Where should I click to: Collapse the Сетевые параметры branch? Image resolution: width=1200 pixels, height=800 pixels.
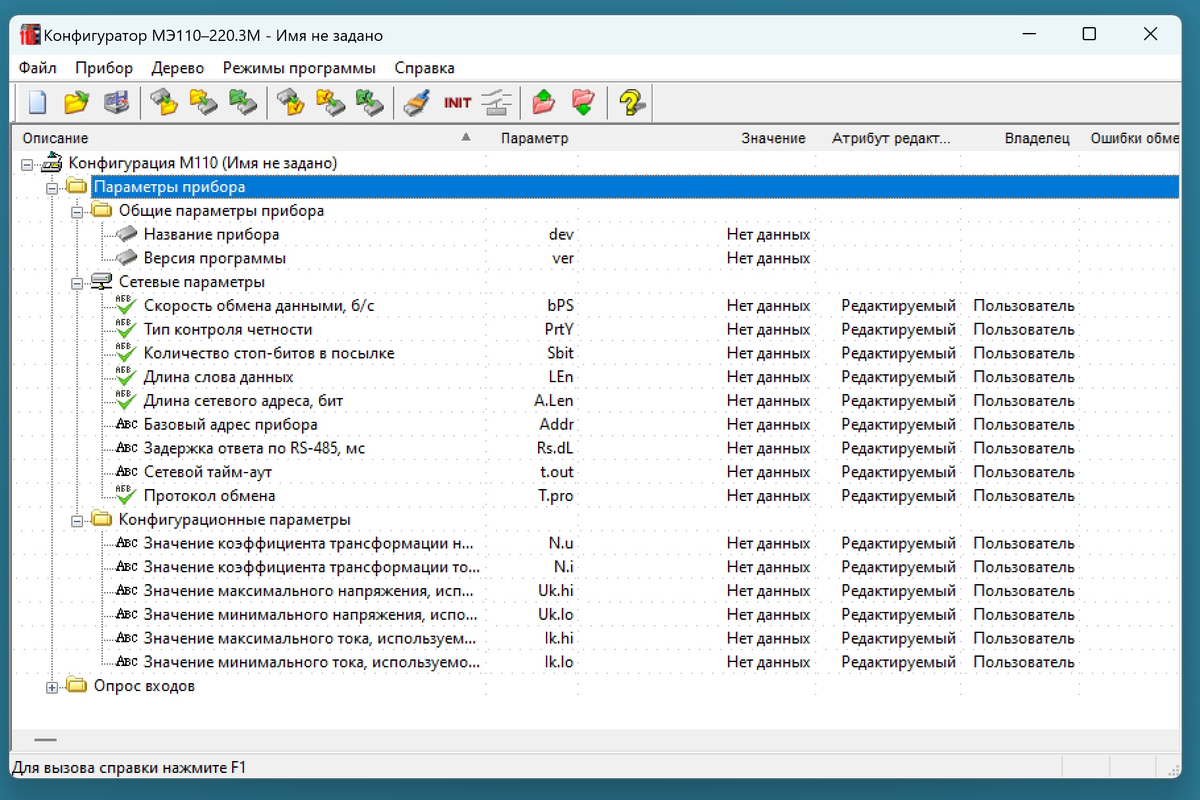[x=77, y=283]
